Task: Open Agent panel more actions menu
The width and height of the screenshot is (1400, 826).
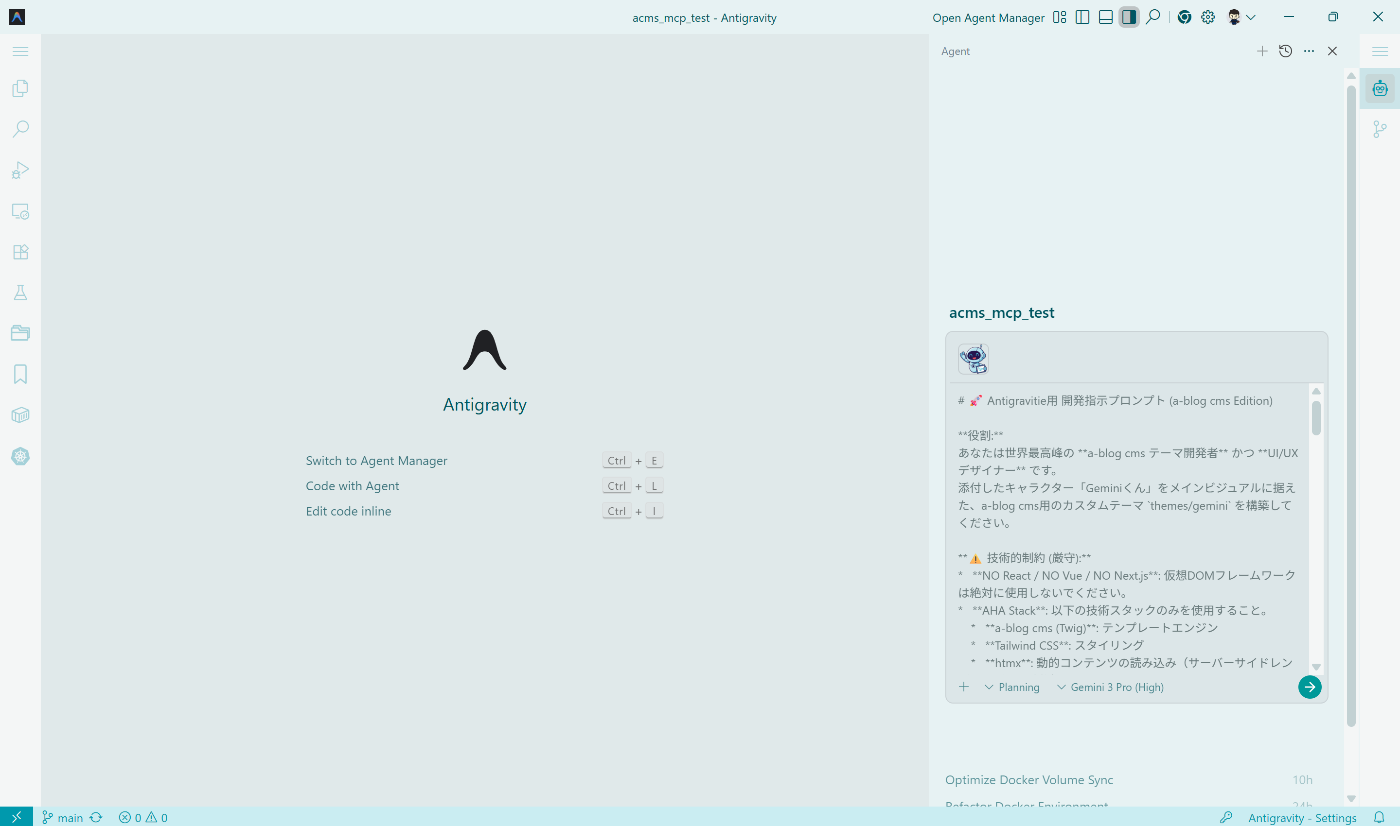Action: click(x=1309, y=51)
